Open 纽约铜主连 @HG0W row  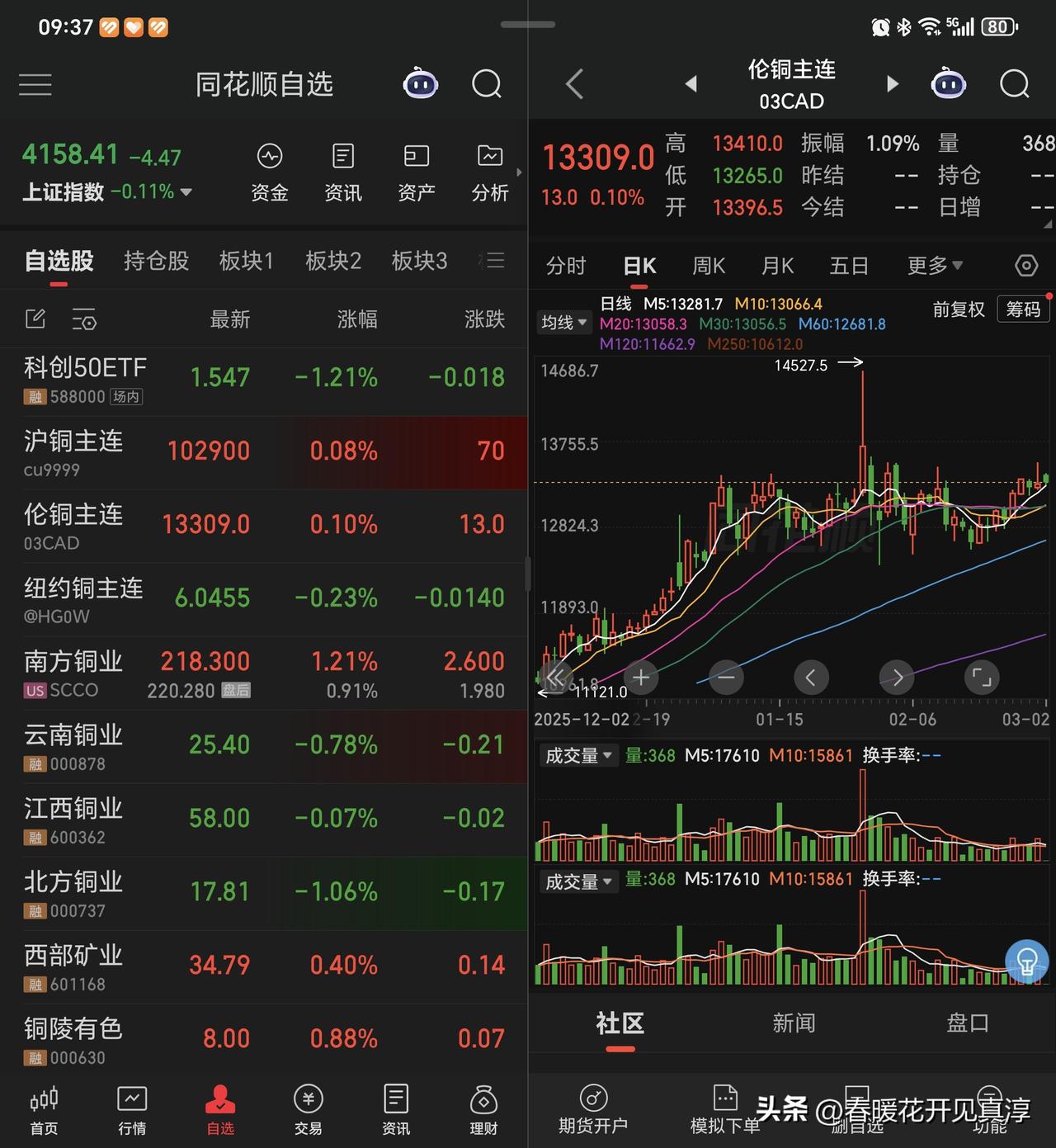coord(264,600)
